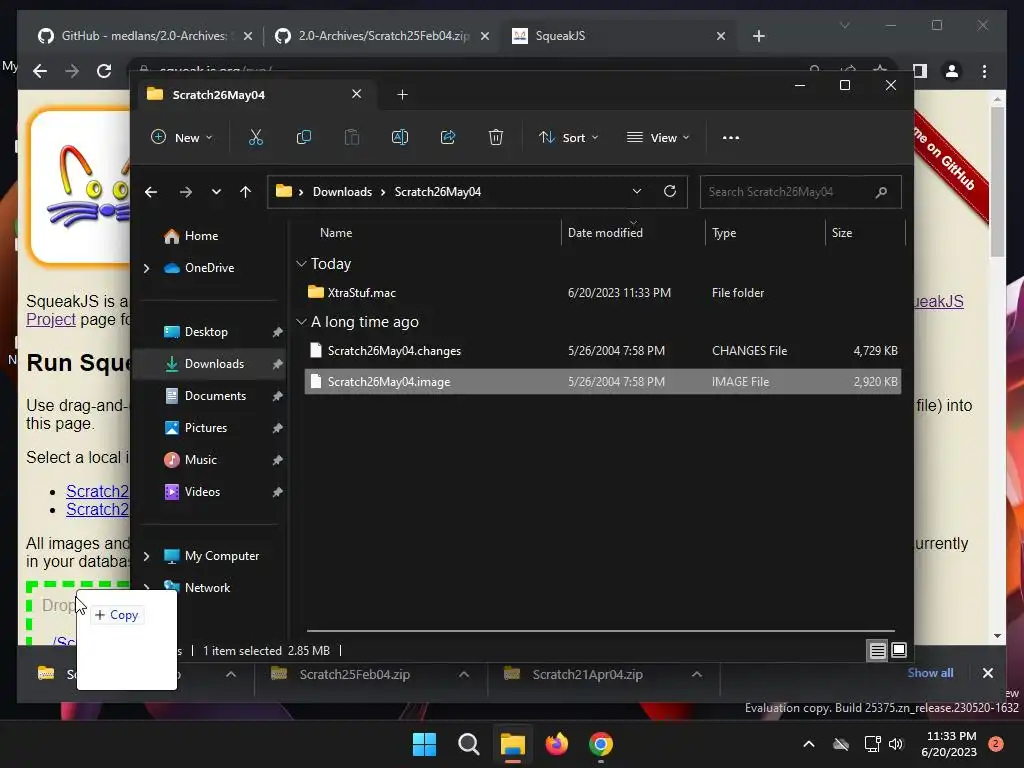Select the XtraStuf.mac folder
Image resolution: width=1024 pixels, height=768 pixels.
pyautogui.click(x=603, y=293)
